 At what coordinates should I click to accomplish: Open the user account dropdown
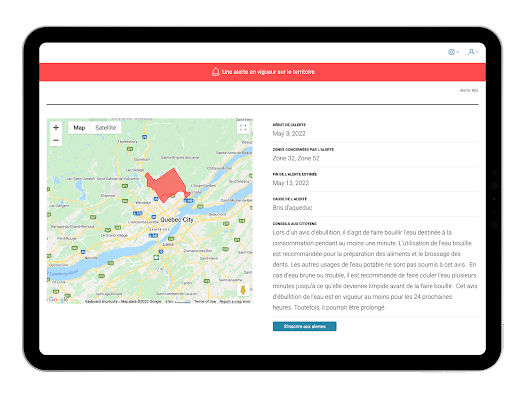click(473, 52)
